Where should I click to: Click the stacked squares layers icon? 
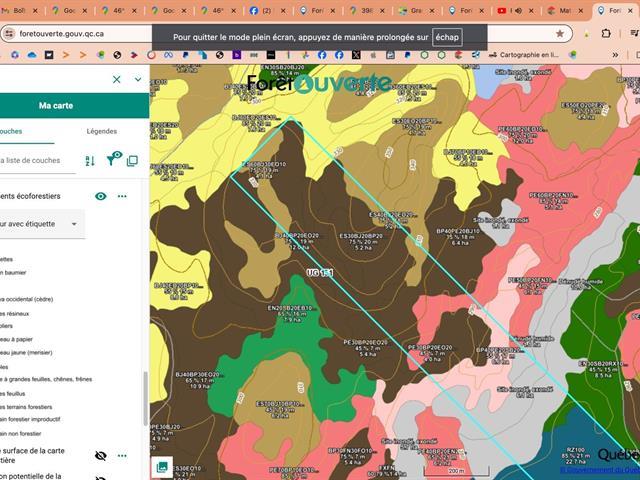(x=132, y=161)
